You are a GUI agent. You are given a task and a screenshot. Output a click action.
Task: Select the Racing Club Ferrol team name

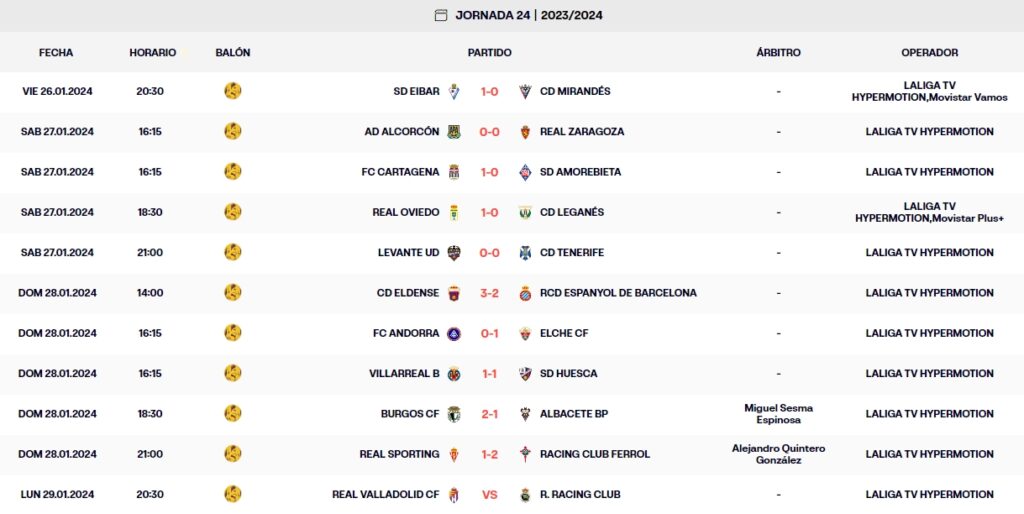(x=594, y=454)
